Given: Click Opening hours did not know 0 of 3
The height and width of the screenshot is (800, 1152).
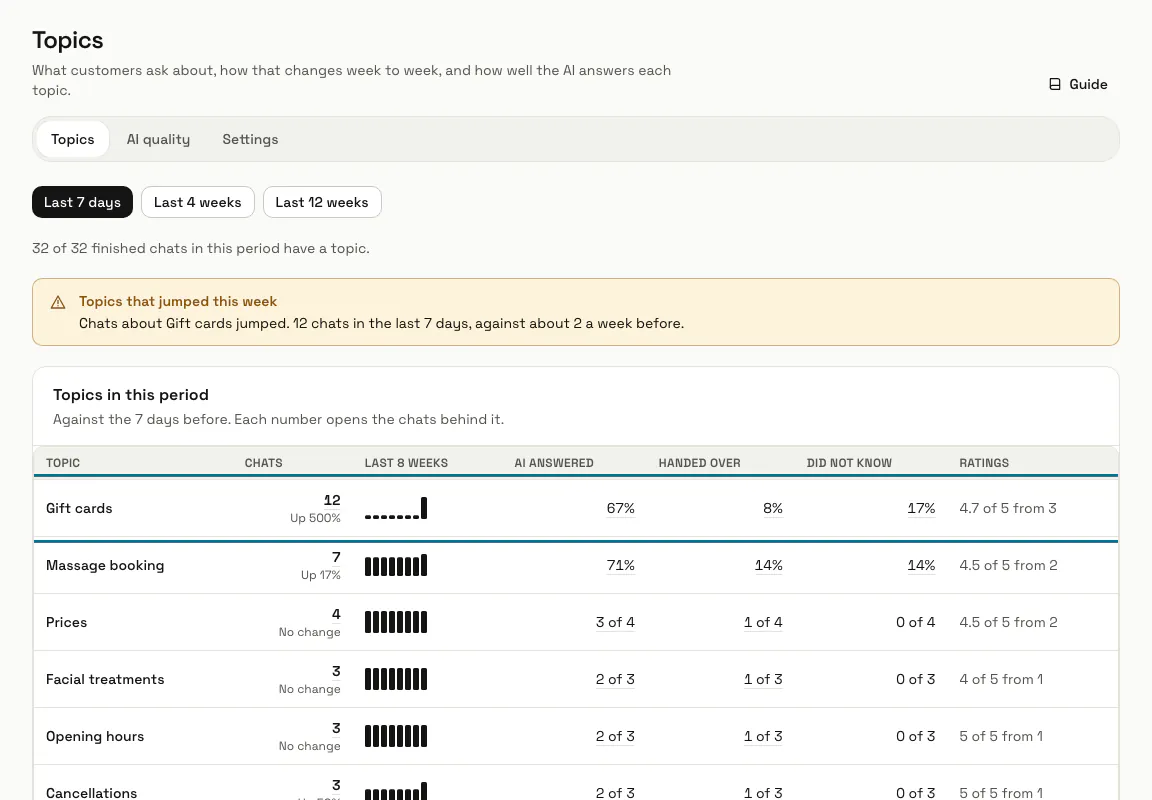Looking at the screenshot, I should 915,736.
